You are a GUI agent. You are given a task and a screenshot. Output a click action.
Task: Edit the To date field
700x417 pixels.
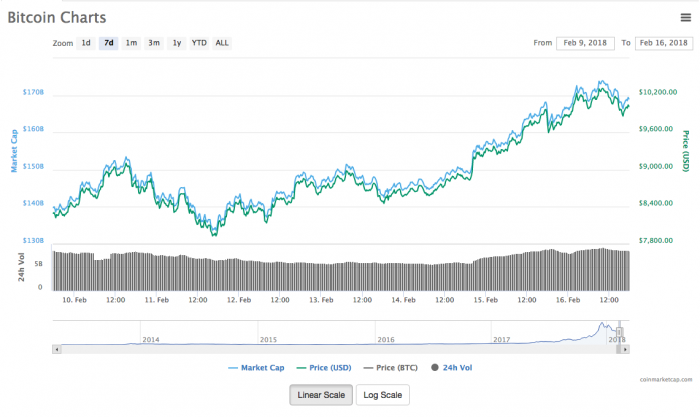[663, 43]
